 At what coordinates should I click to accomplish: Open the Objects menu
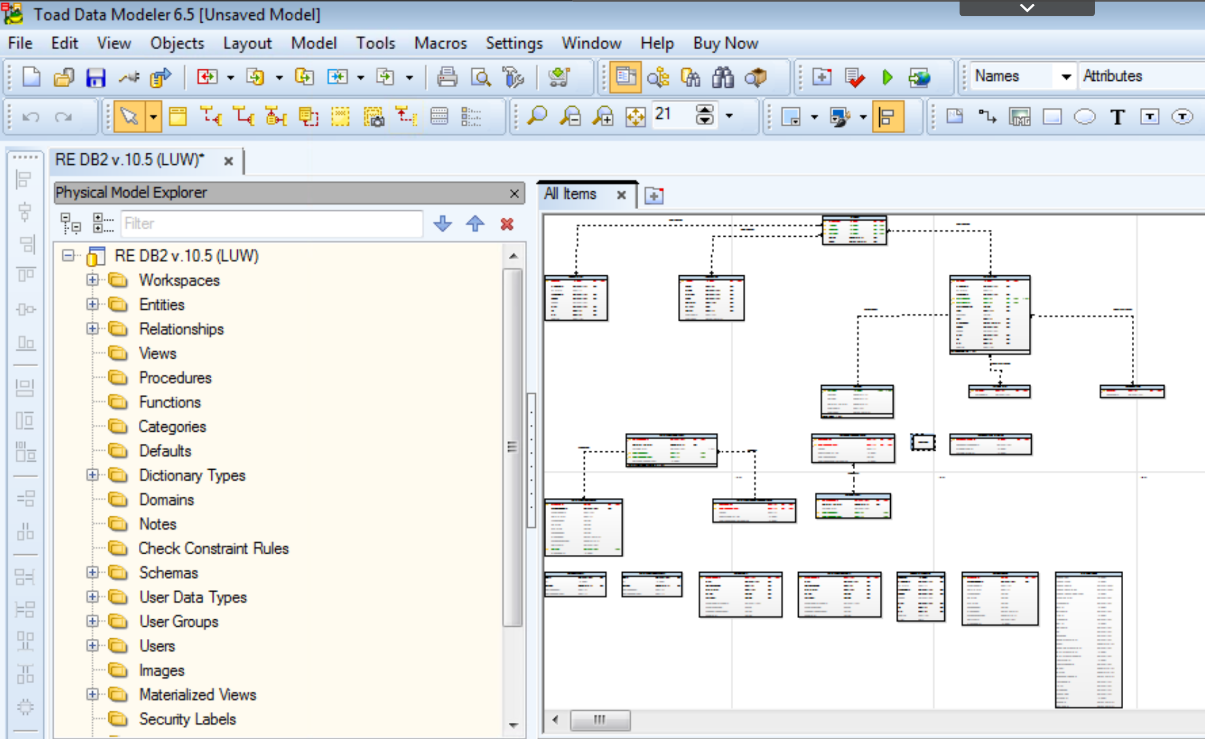click(x=177, y=43)
